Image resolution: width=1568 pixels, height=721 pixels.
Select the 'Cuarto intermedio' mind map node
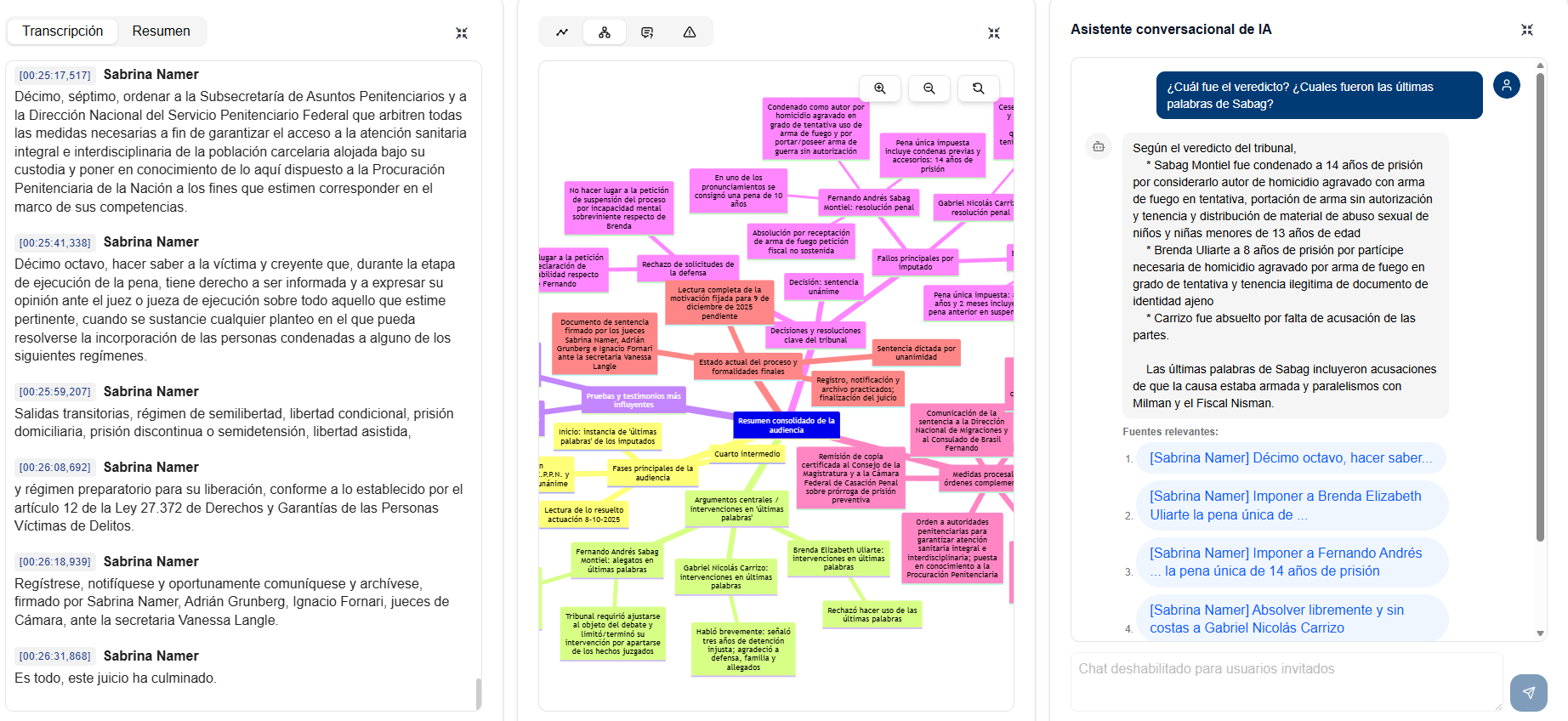coord(747,454)
